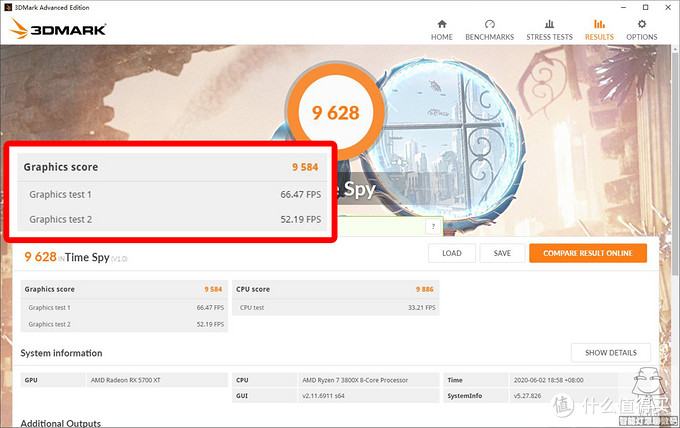Click the question mark help button
680x428 pixels.
click(x=433, y=226)
